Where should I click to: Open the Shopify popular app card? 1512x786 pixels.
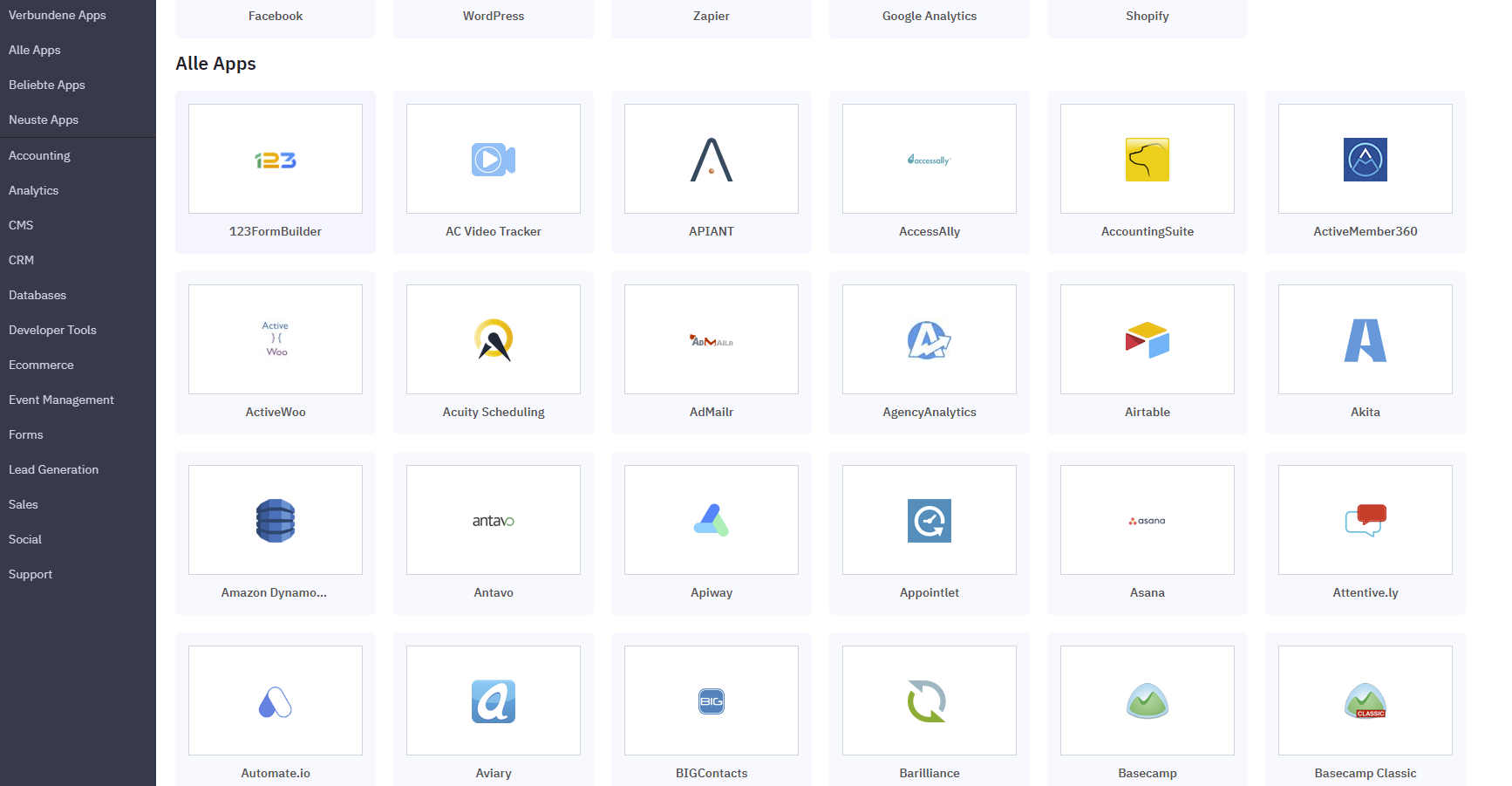[1148, 17]
